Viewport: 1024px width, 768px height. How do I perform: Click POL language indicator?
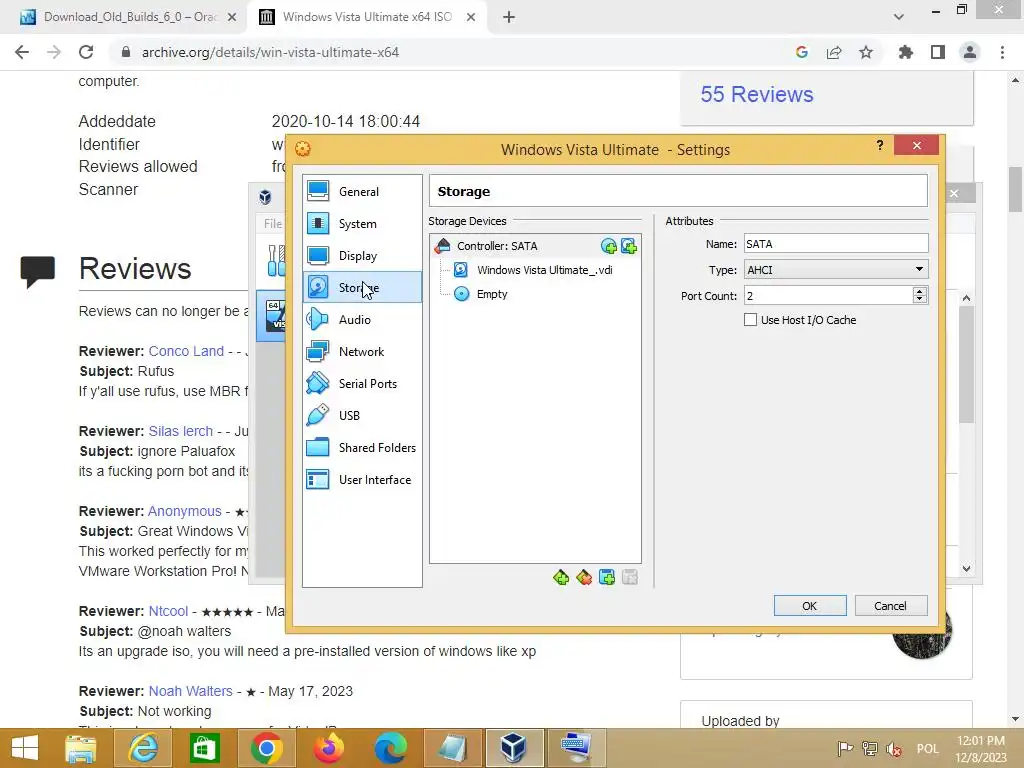[927, 749]
